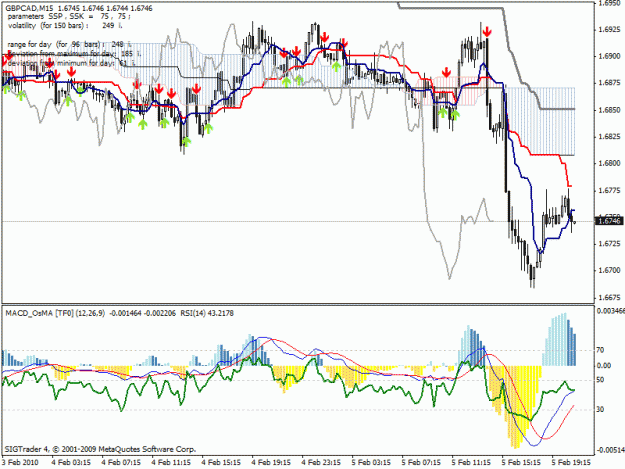Click the 1.6950 price axis label
625x469 pixels.
tap(609, 3)
